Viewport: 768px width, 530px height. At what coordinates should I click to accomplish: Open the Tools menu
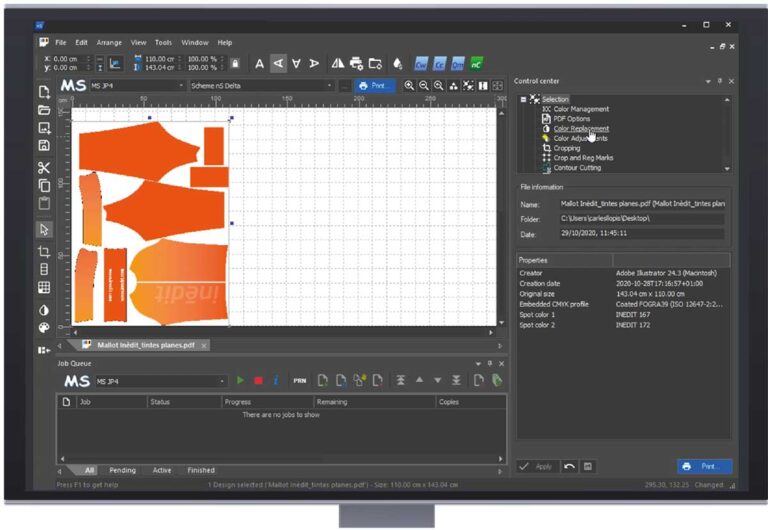(163, 43)
